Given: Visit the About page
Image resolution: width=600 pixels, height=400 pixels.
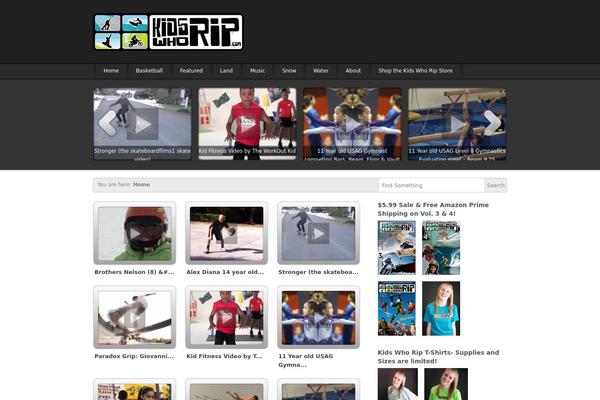Looking at the screenshot, I should click(x=353, y=71).
